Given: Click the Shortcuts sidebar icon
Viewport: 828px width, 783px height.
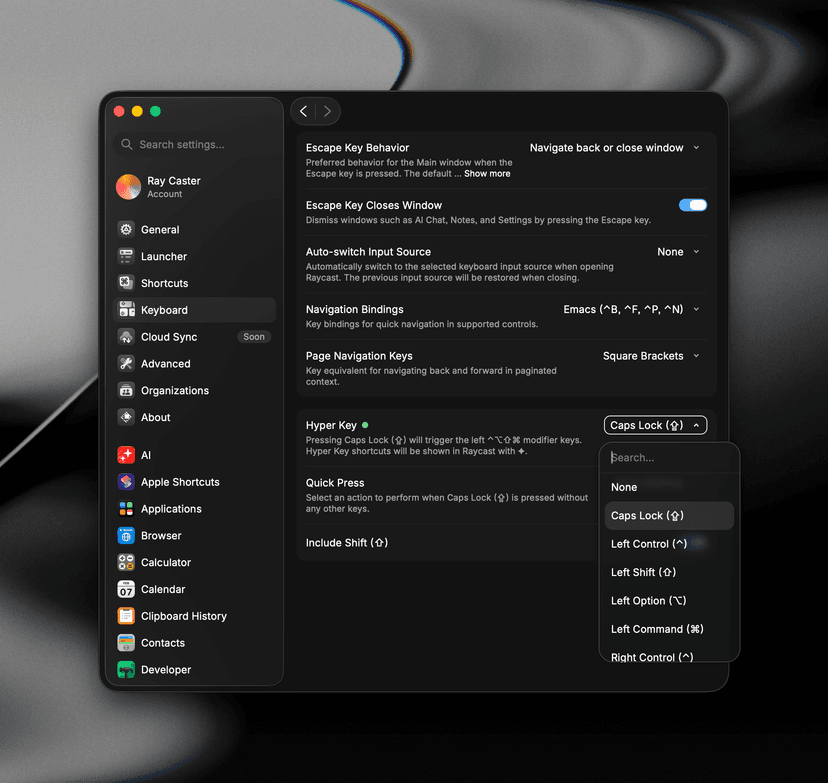Looking at the screenshot, I should [x=126, y=283].
